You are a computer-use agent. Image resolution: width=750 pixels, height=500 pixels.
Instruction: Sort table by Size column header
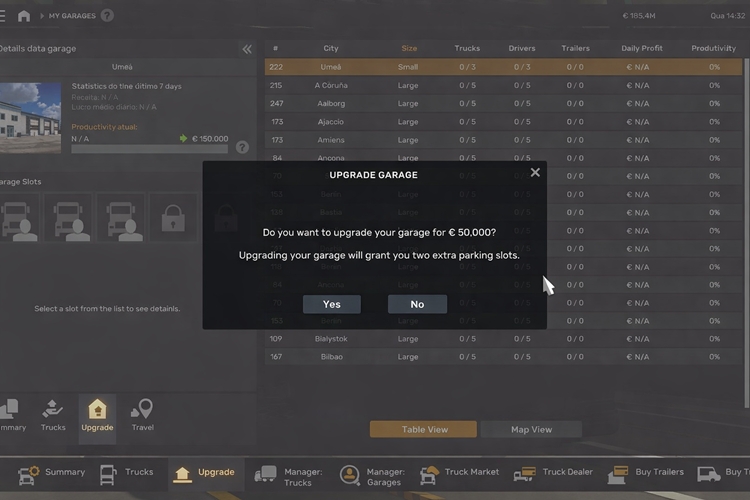coord(409,48)
